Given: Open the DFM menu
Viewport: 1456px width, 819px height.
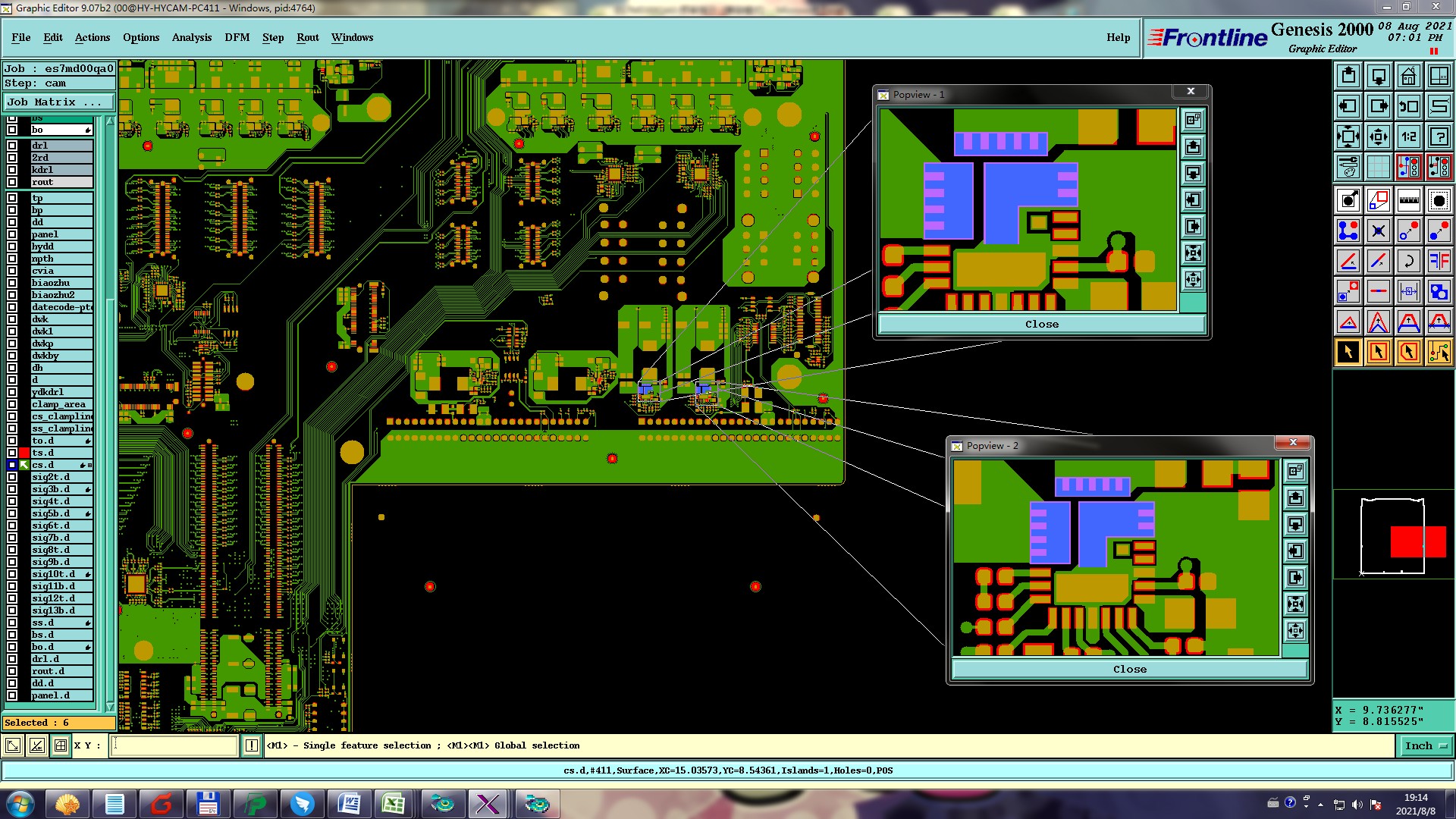Looking at the screenshot, I should point(237,37).
